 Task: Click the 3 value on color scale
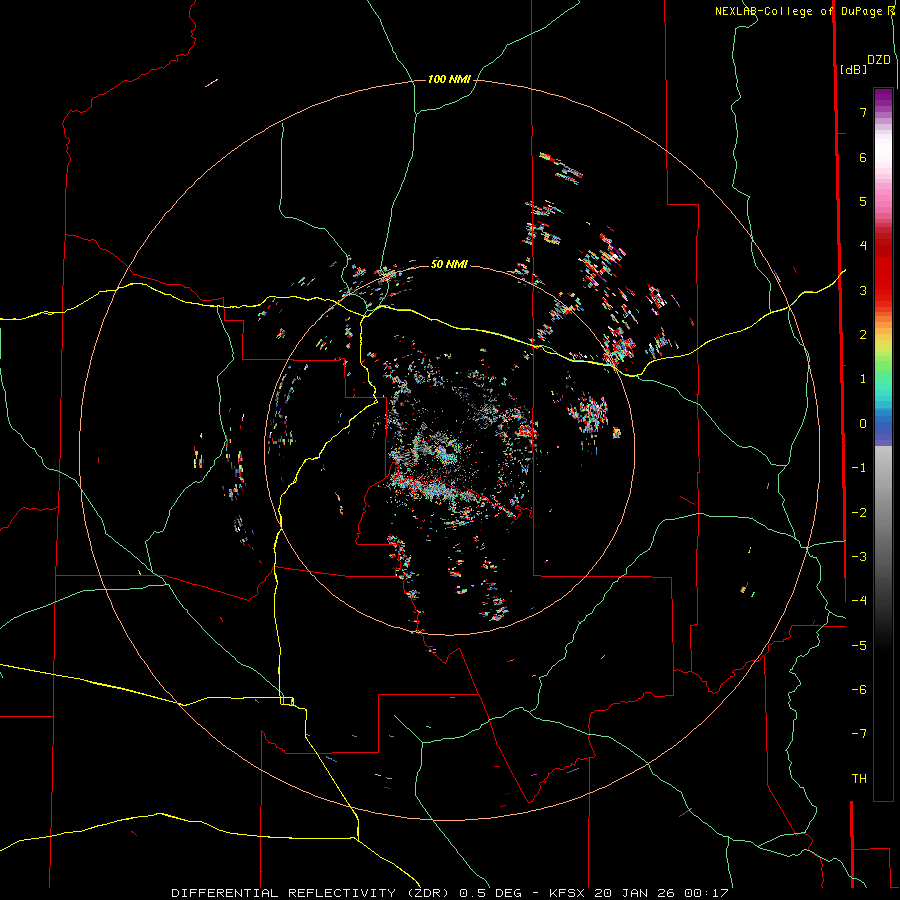[863, 290]
